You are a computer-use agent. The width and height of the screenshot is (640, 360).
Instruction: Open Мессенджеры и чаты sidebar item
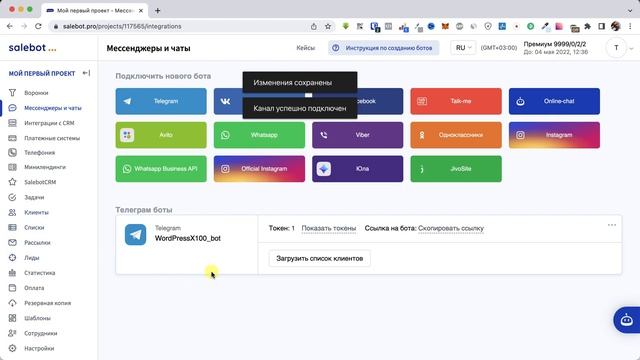53,108
